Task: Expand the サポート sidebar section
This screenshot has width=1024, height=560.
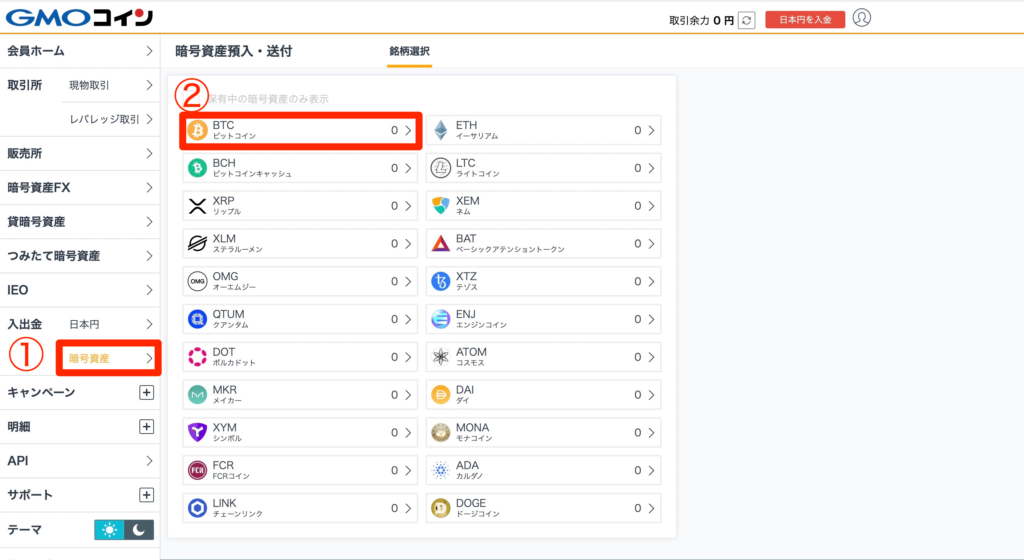Action: pos(146,495)
